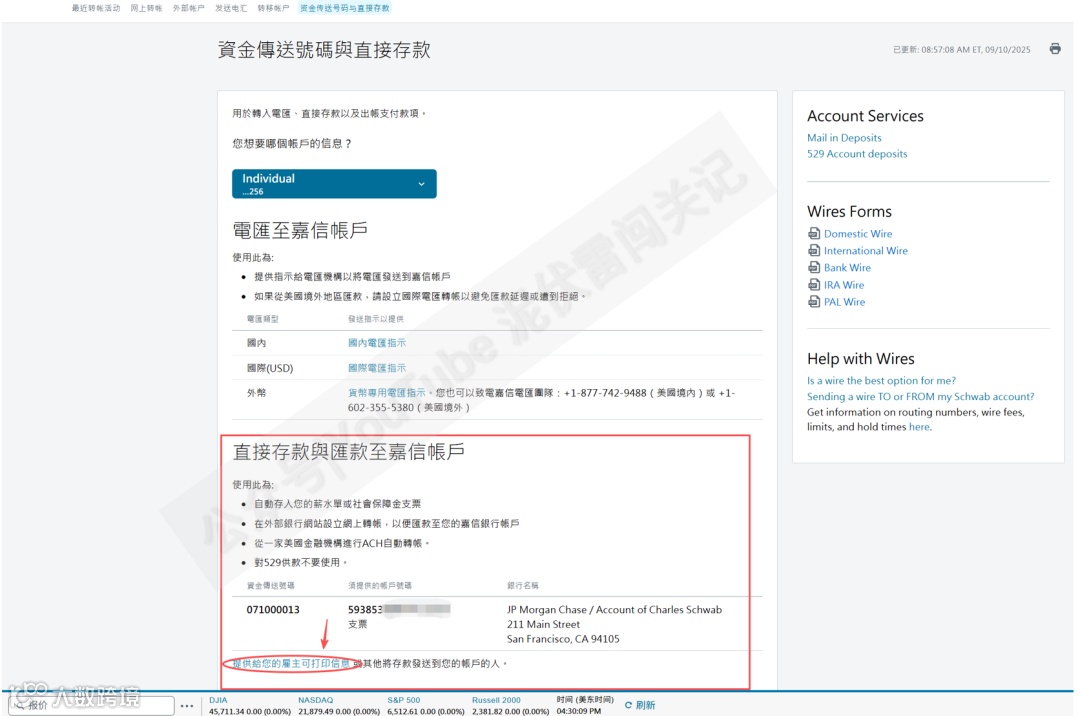1080x716 pixels.
Task: Open 'Is a wire the best option for me?'
Action: click(881, 381)
